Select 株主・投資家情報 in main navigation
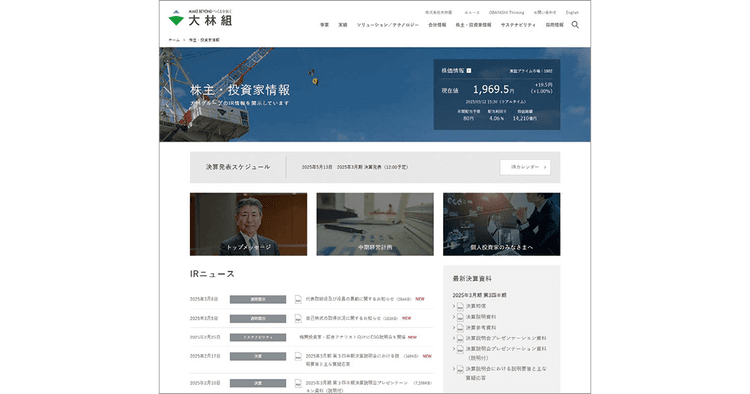 tap(473, 25)
